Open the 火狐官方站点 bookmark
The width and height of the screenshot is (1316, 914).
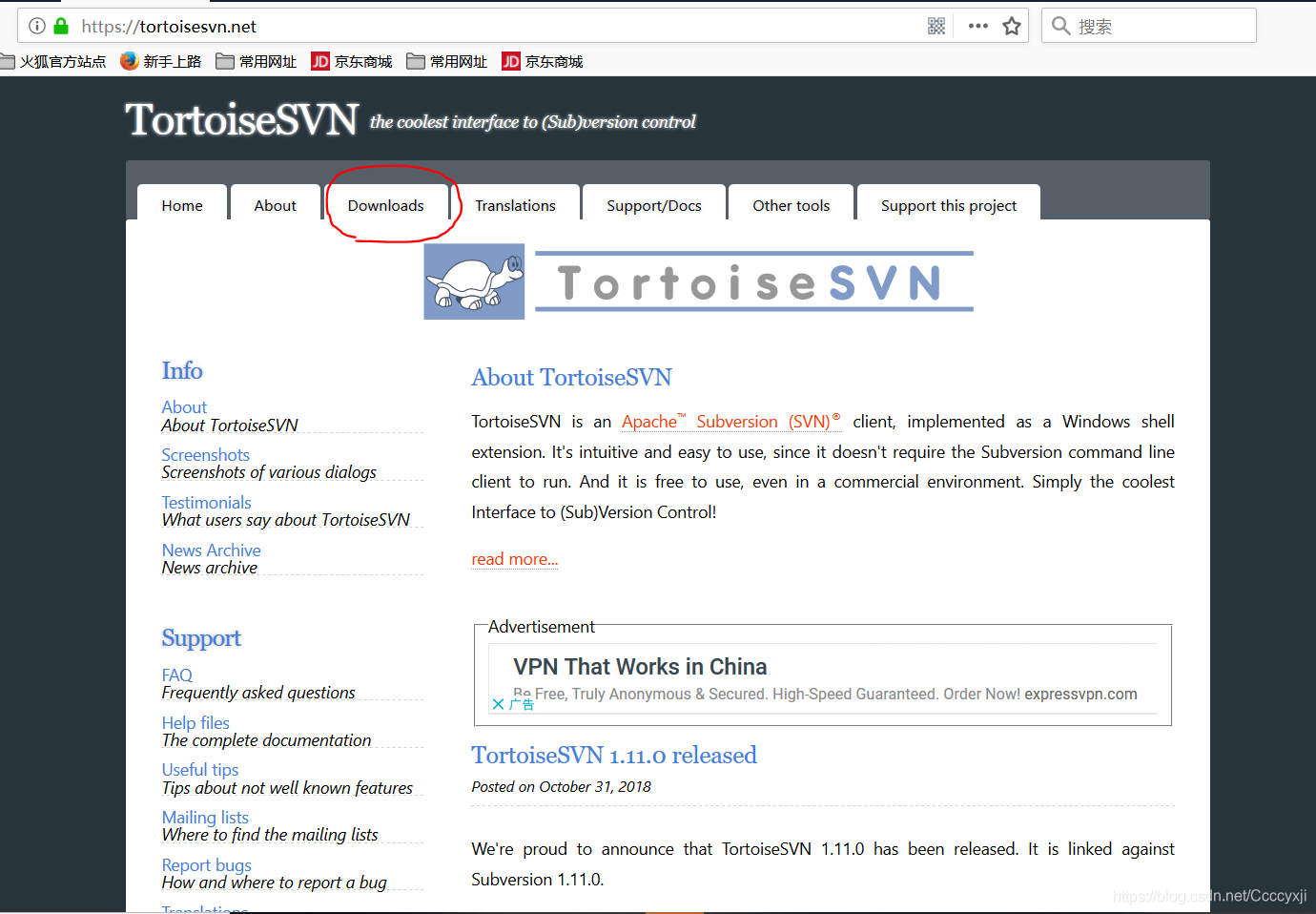[x=54, y=61]
